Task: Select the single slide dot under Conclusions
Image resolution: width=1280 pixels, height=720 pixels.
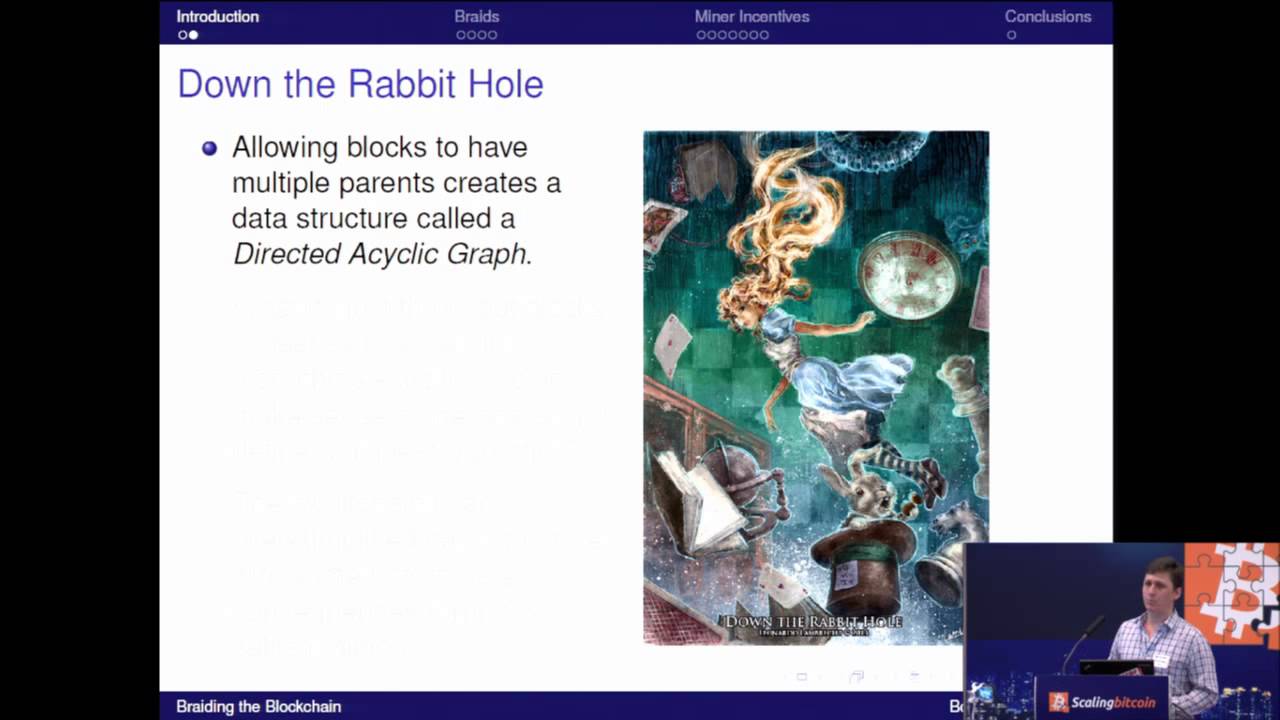Action: pos(1011,35)
